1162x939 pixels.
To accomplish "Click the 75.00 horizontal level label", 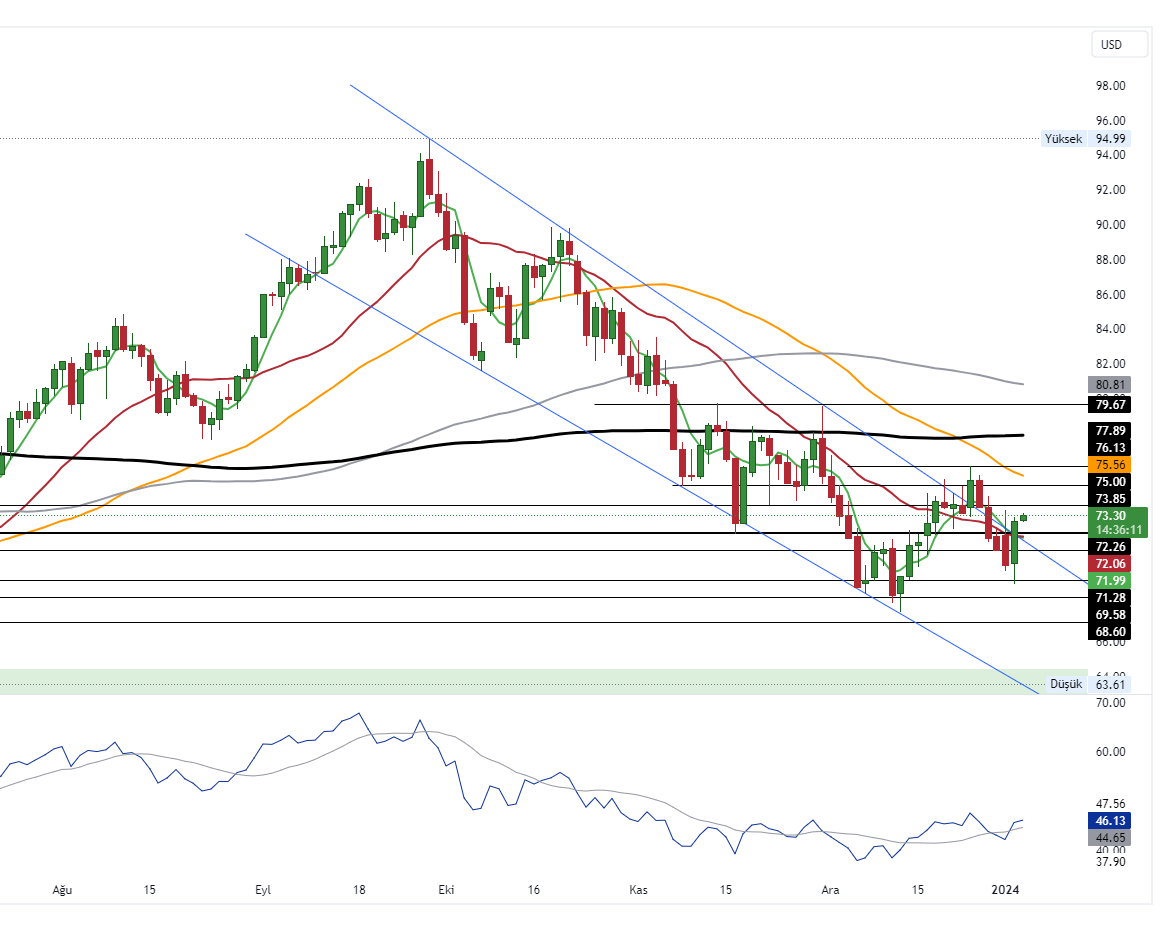I will pos(1111,482).
